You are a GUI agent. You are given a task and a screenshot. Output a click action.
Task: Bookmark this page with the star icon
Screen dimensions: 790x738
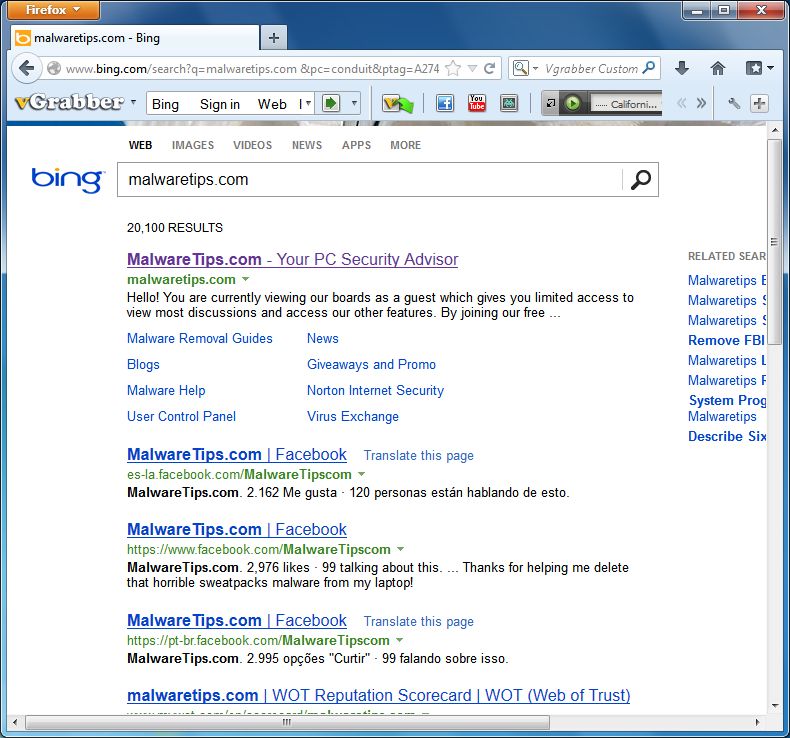coord(453,68)
